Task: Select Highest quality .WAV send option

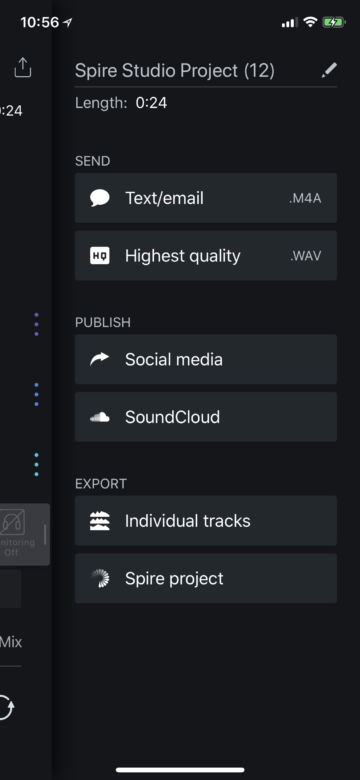Action: click(x=206, y=256)
